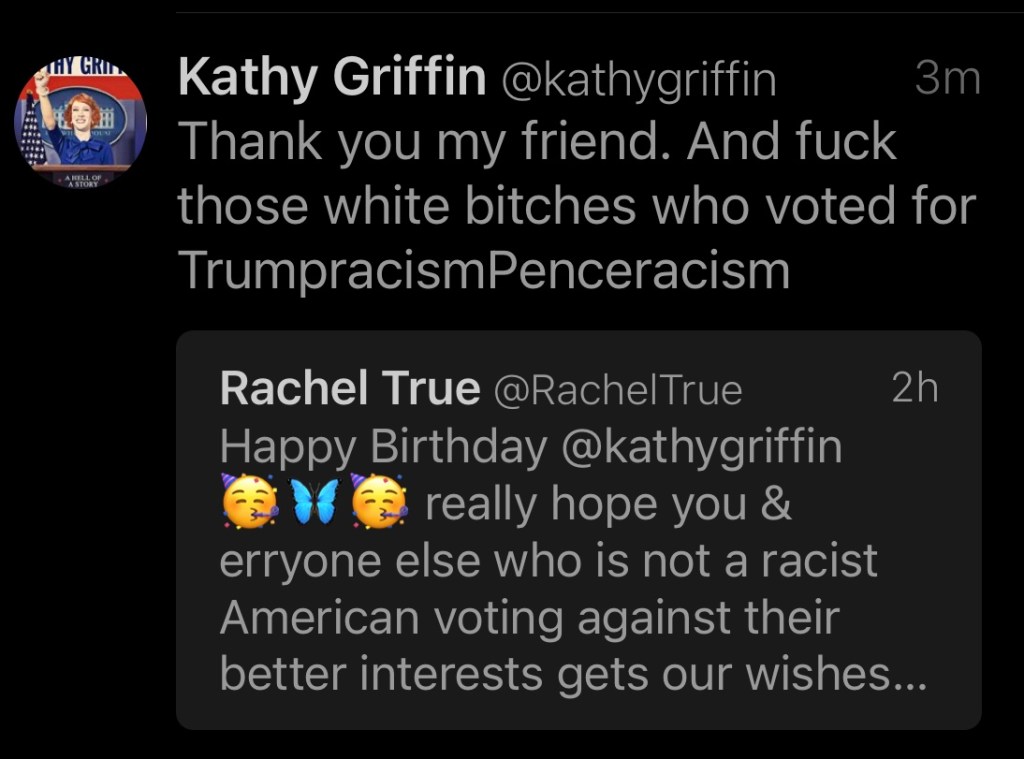Click the 2h timestamp in quoted tweet
1024x759 pixels.
click(914, 388)
